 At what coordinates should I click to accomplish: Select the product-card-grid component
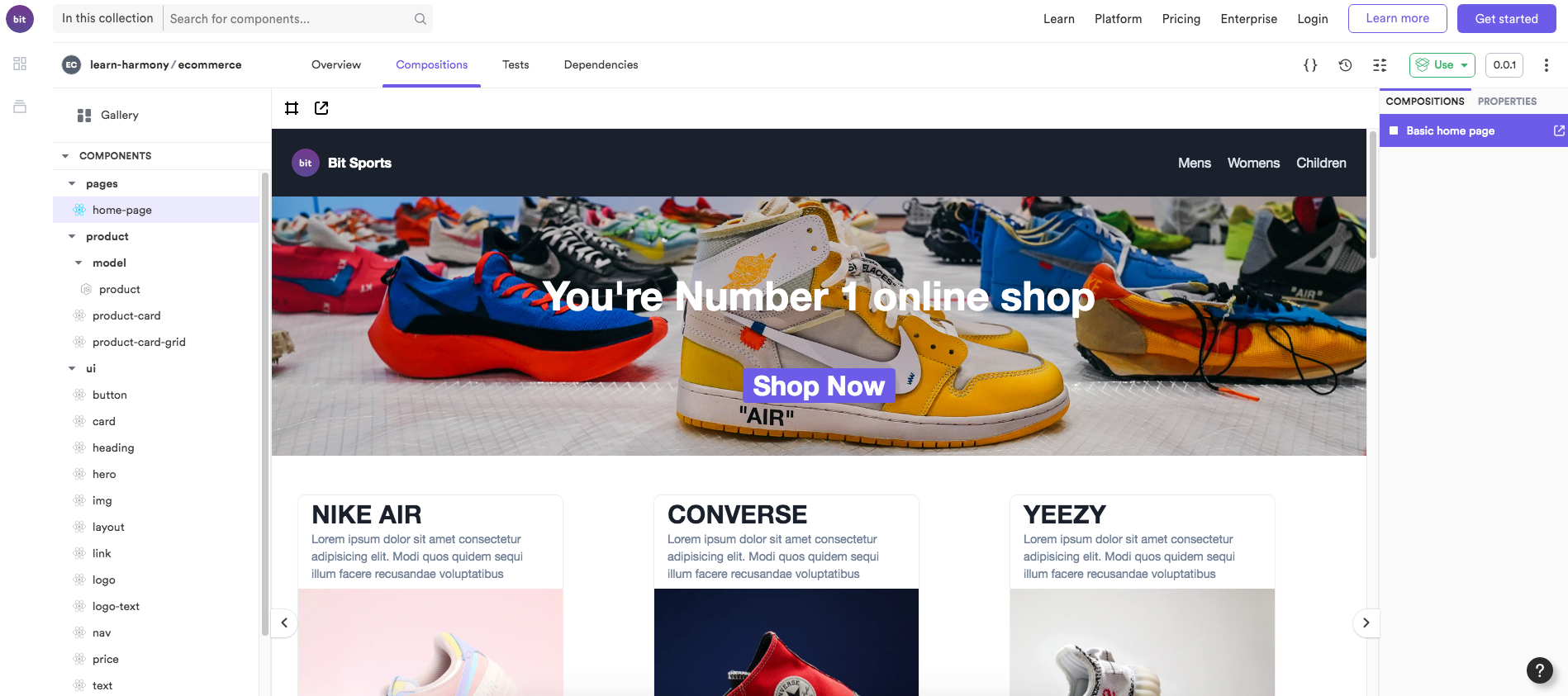tap(139, 343)
